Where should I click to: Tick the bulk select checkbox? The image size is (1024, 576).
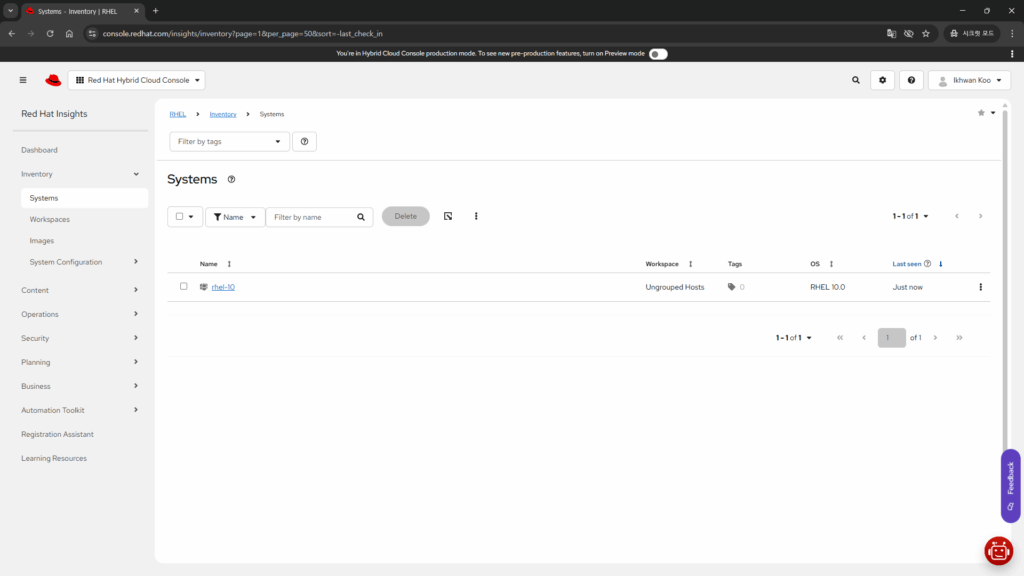180,217
